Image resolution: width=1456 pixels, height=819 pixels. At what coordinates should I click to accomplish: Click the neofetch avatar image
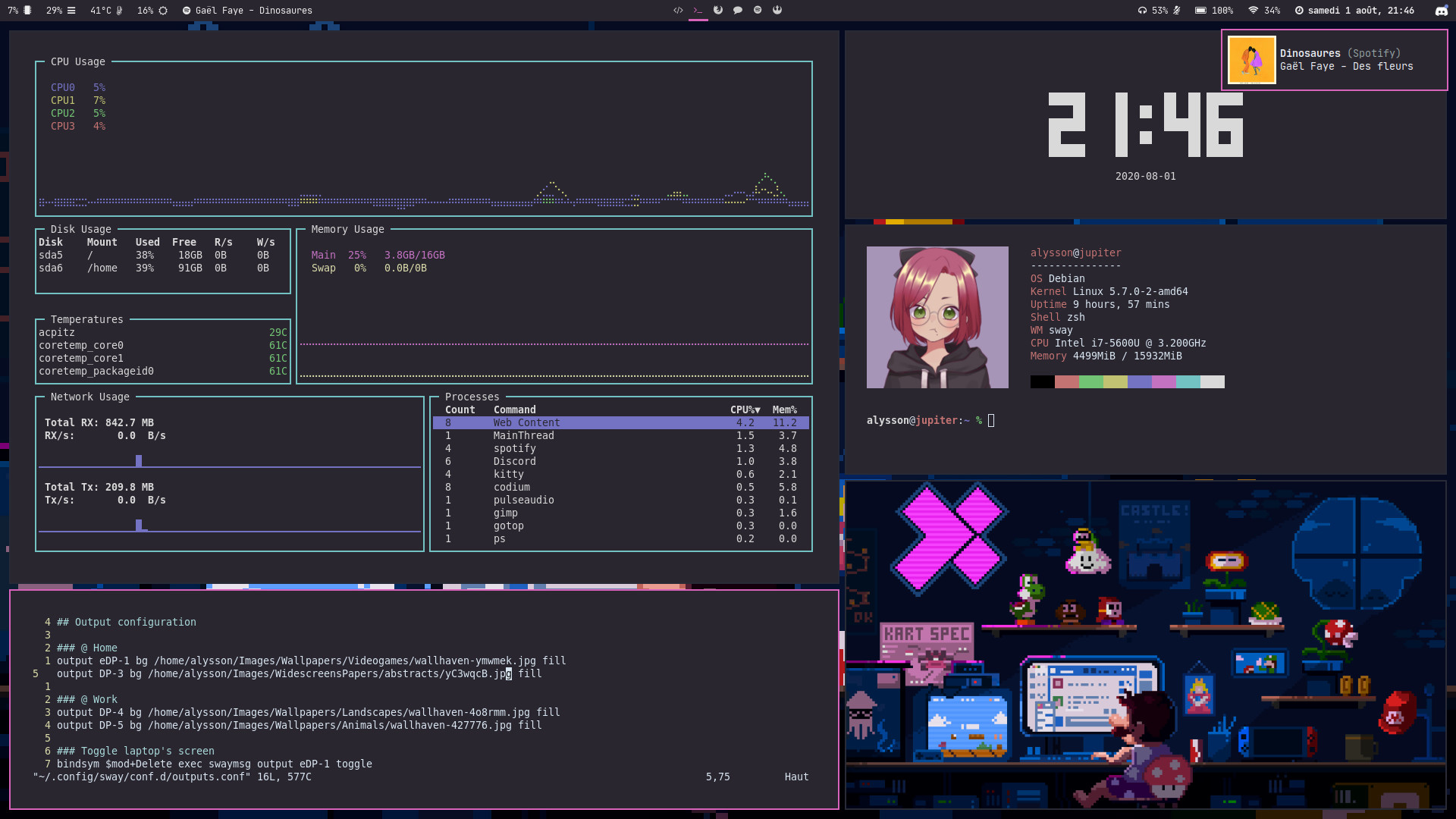click(937, 317)
